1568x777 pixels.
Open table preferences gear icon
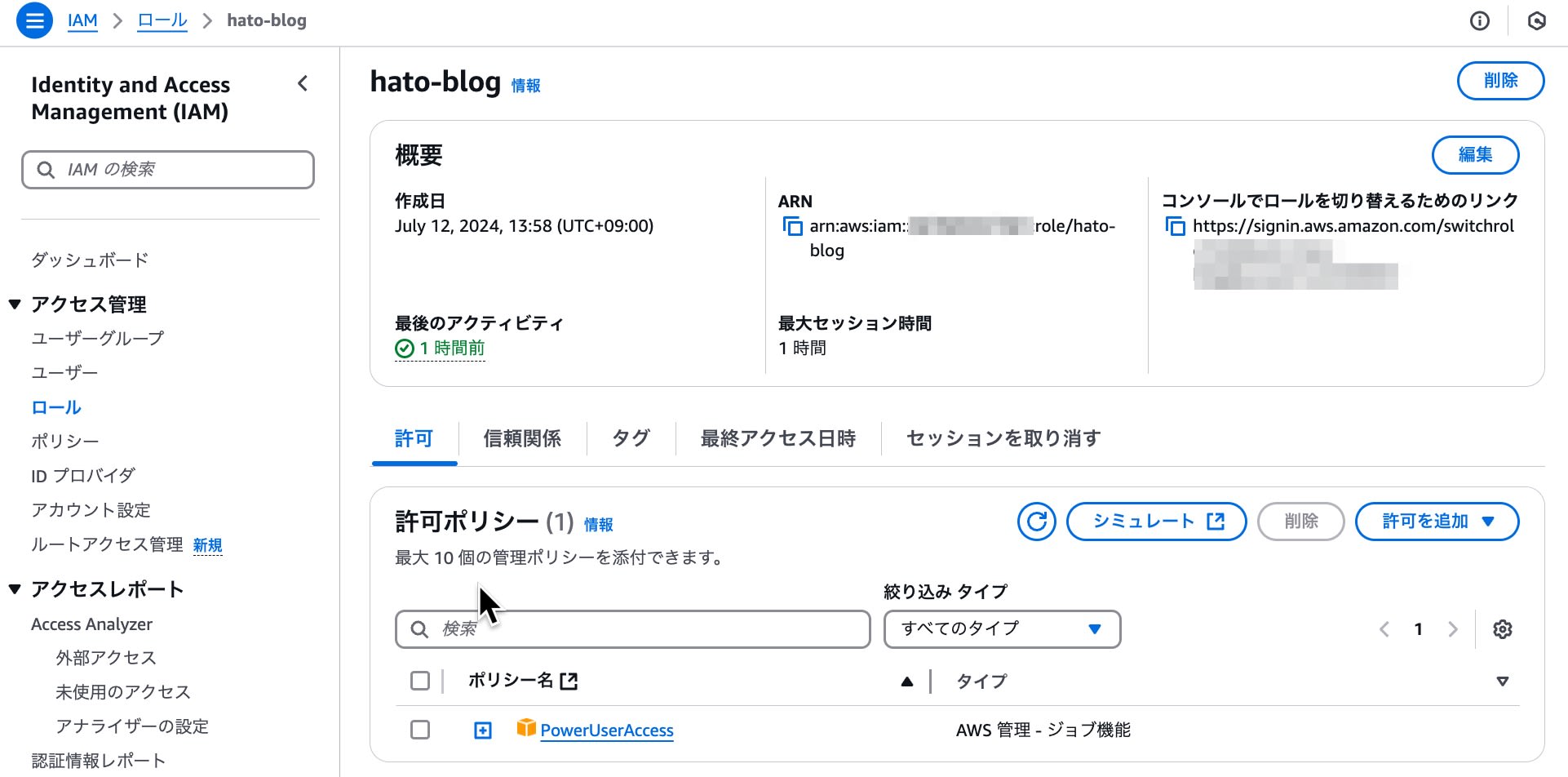(x=1502, y=629)
